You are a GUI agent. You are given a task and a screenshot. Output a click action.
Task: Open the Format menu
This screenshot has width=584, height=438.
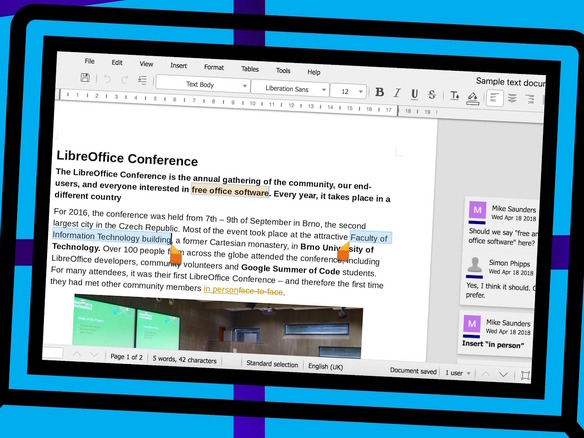(214, 67)
